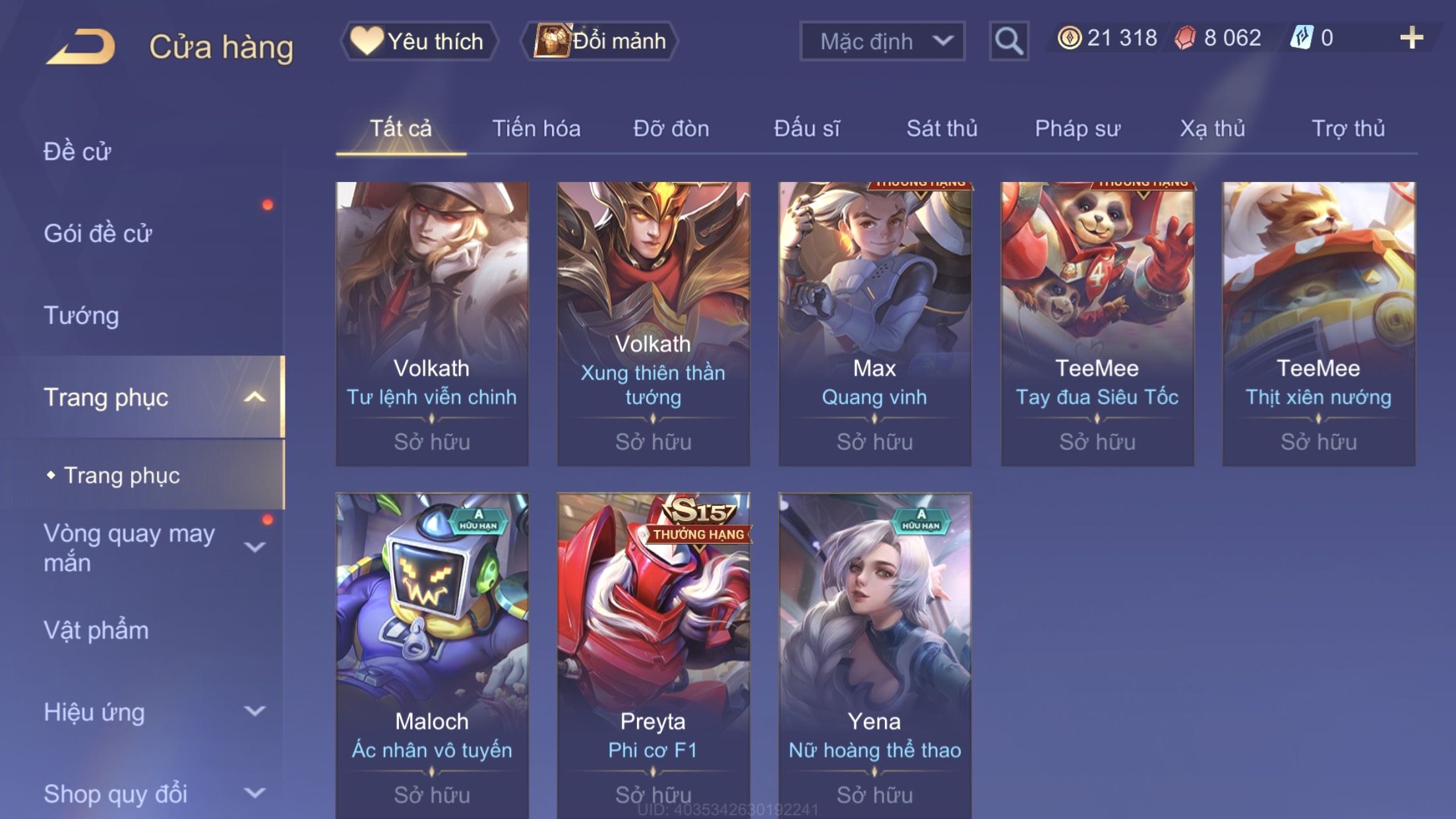Tap the plus icon to add currency
The width and height of the screenshot is (1456, 819).
click(x=1411, y=38)
